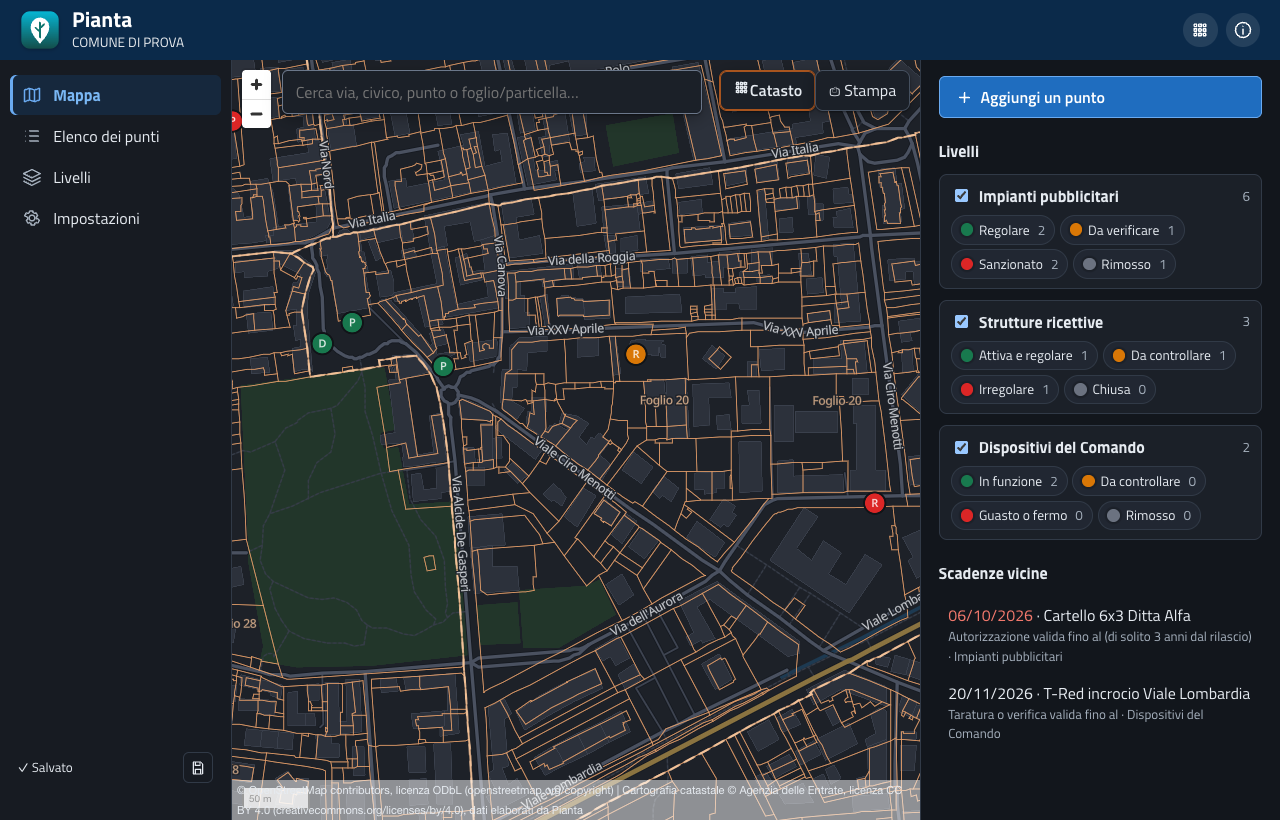Viewport: 1280px width, 820px height.
Task: Open the Mappa section
Action: [116, 95]
